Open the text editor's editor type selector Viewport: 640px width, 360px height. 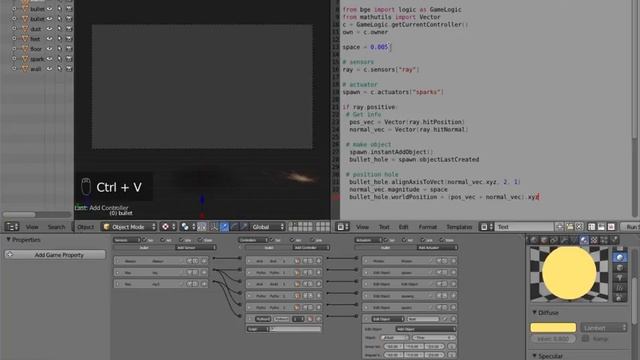pos(342,227)
